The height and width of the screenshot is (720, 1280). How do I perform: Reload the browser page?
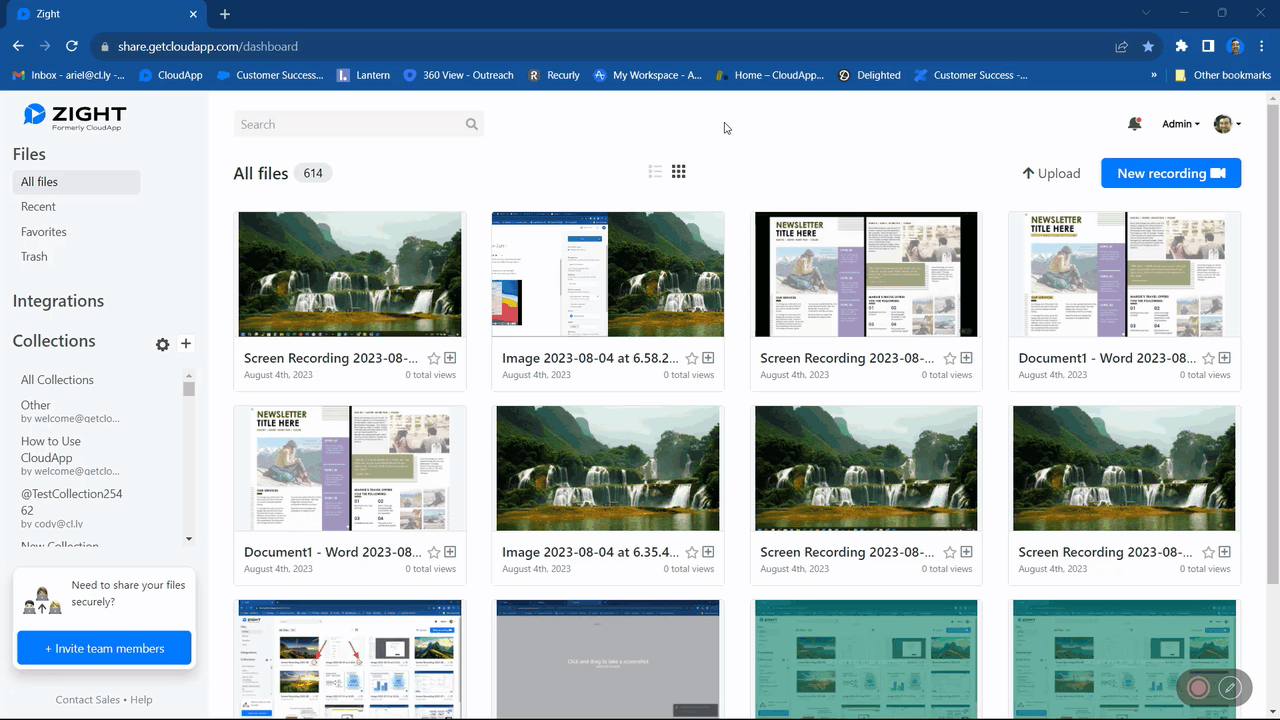pyautogui.click(x=72, y=46)
